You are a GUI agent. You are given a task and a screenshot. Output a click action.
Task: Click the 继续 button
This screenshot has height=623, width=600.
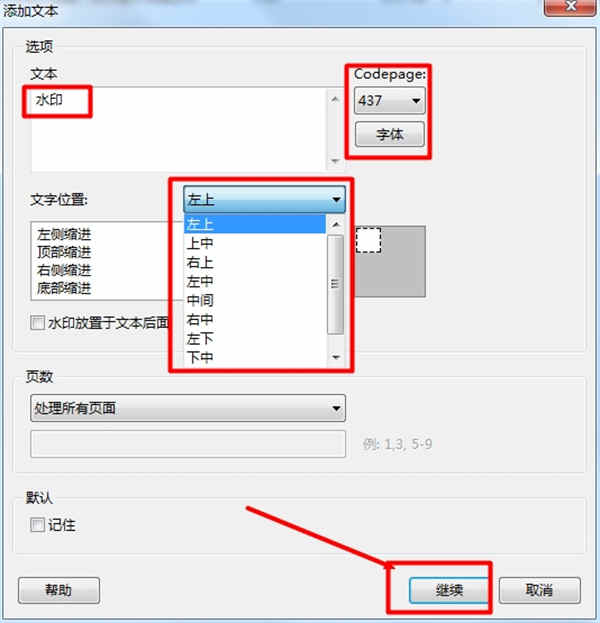pos(449,590)
